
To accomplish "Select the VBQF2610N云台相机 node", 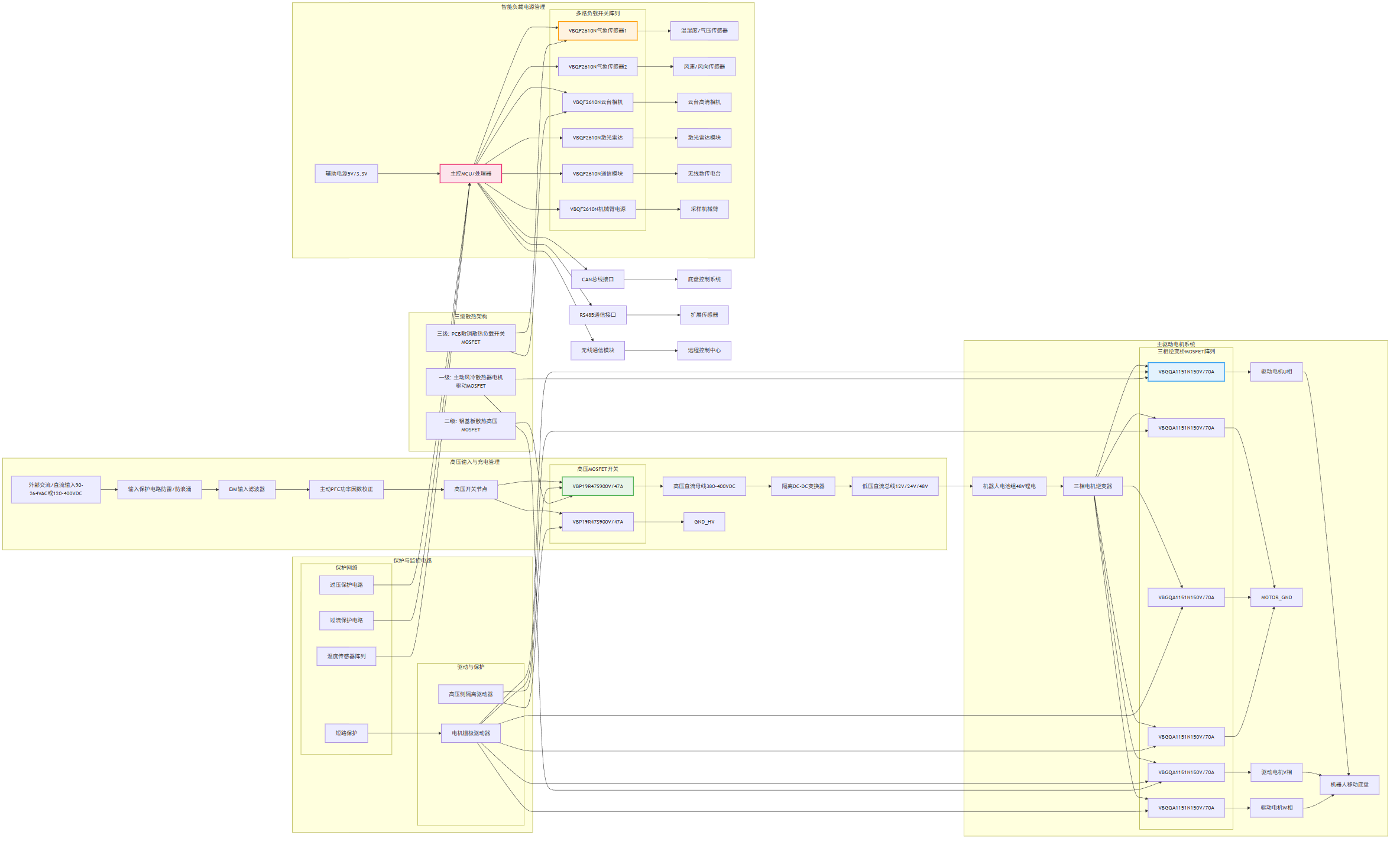I will pyautogui.click(x=598, y=102).
